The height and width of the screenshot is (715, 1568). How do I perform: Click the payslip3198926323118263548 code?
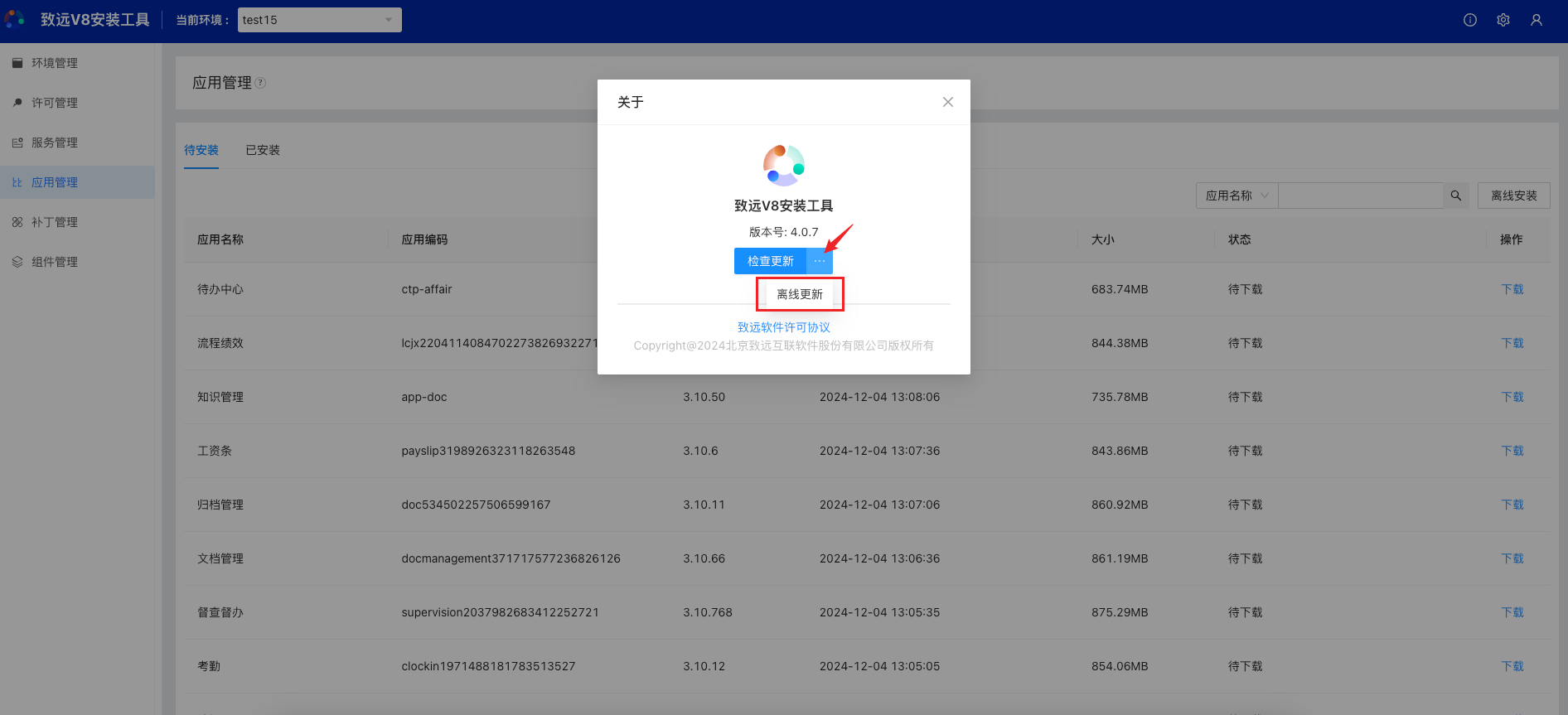(488, 451)
